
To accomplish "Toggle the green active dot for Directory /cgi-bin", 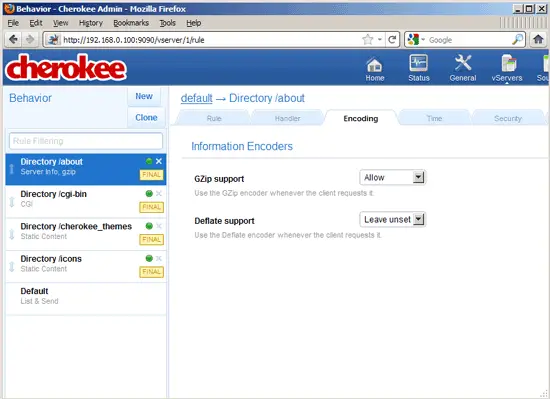I will 149,194.
